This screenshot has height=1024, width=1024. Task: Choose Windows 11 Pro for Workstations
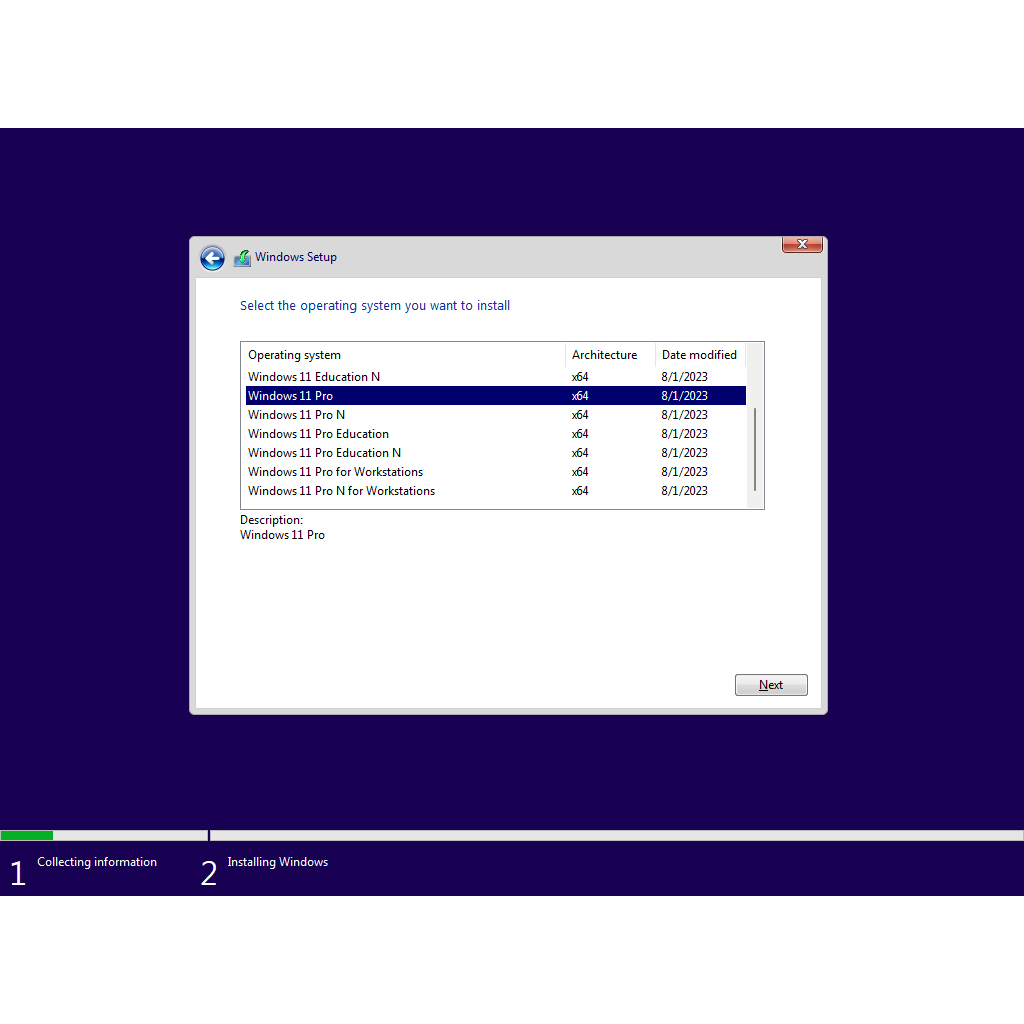click(x=336, y=472)
